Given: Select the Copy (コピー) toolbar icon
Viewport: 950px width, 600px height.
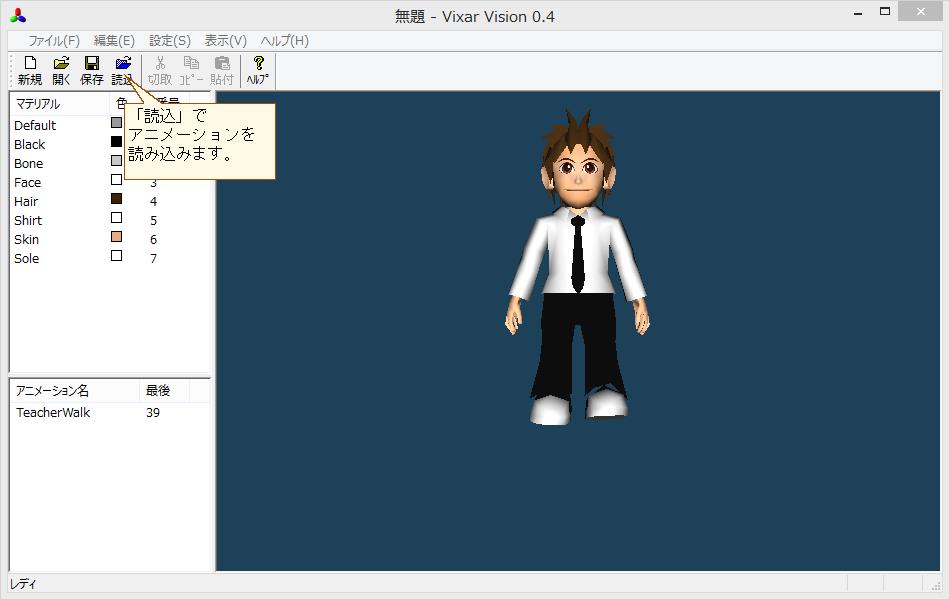Looking at the screenshot, I should click(x=190, y=69).
